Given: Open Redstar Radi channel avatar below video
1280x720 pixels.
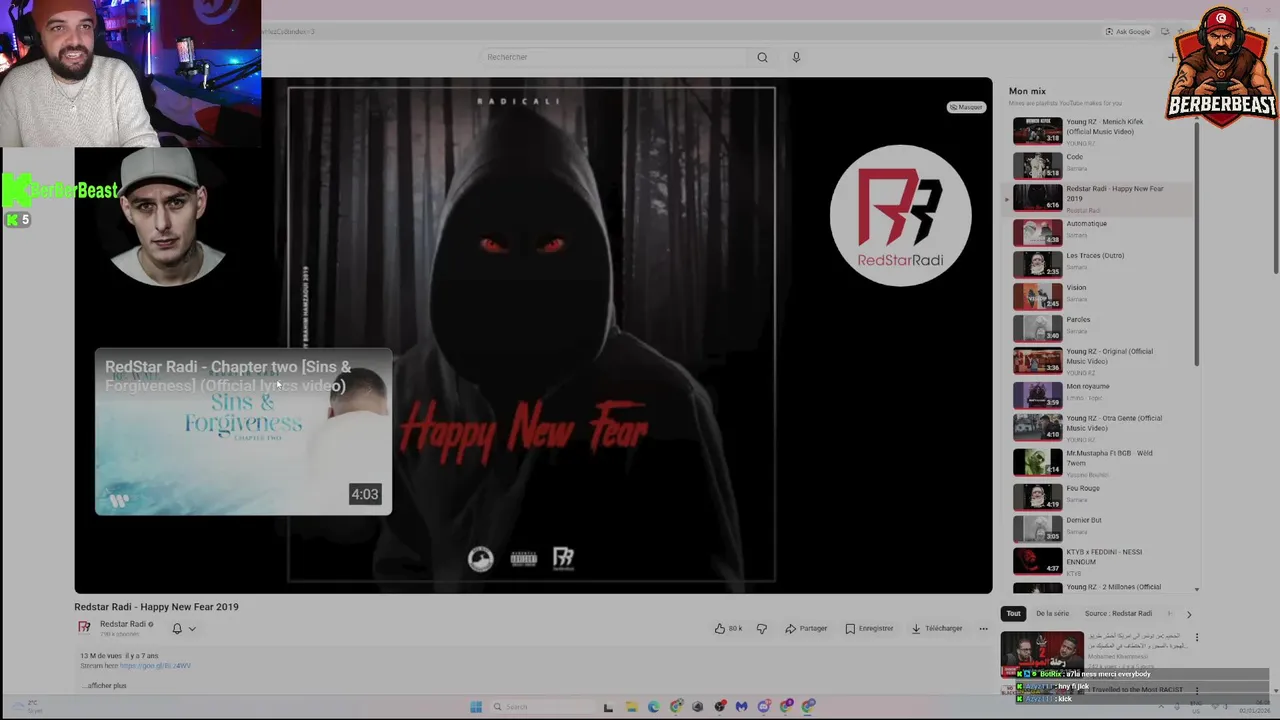Looking at the screenshot, I should (85, 628).
